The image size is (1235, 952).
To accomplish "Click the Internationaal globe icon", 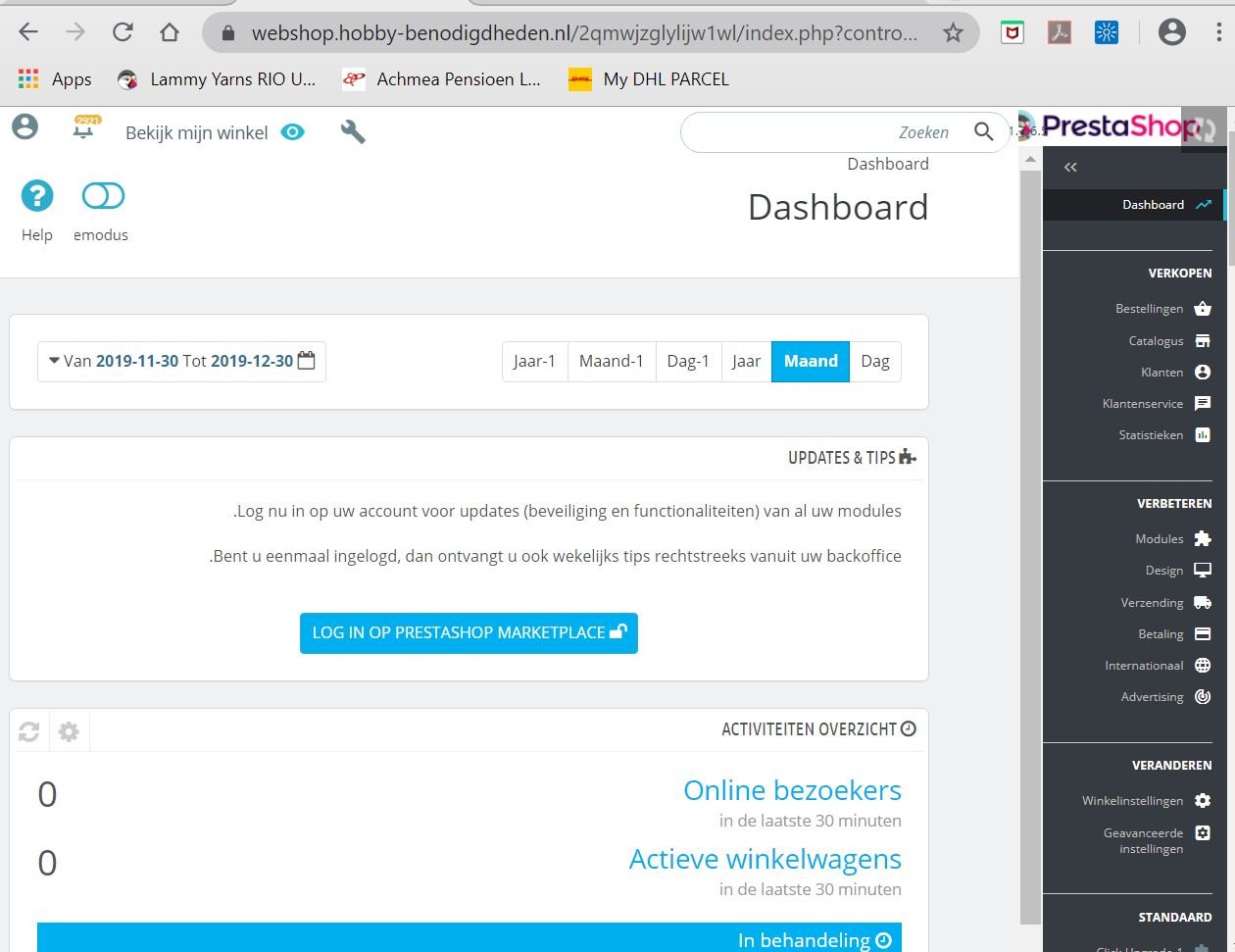I will pyautogui.click(x=1203, y=666).
